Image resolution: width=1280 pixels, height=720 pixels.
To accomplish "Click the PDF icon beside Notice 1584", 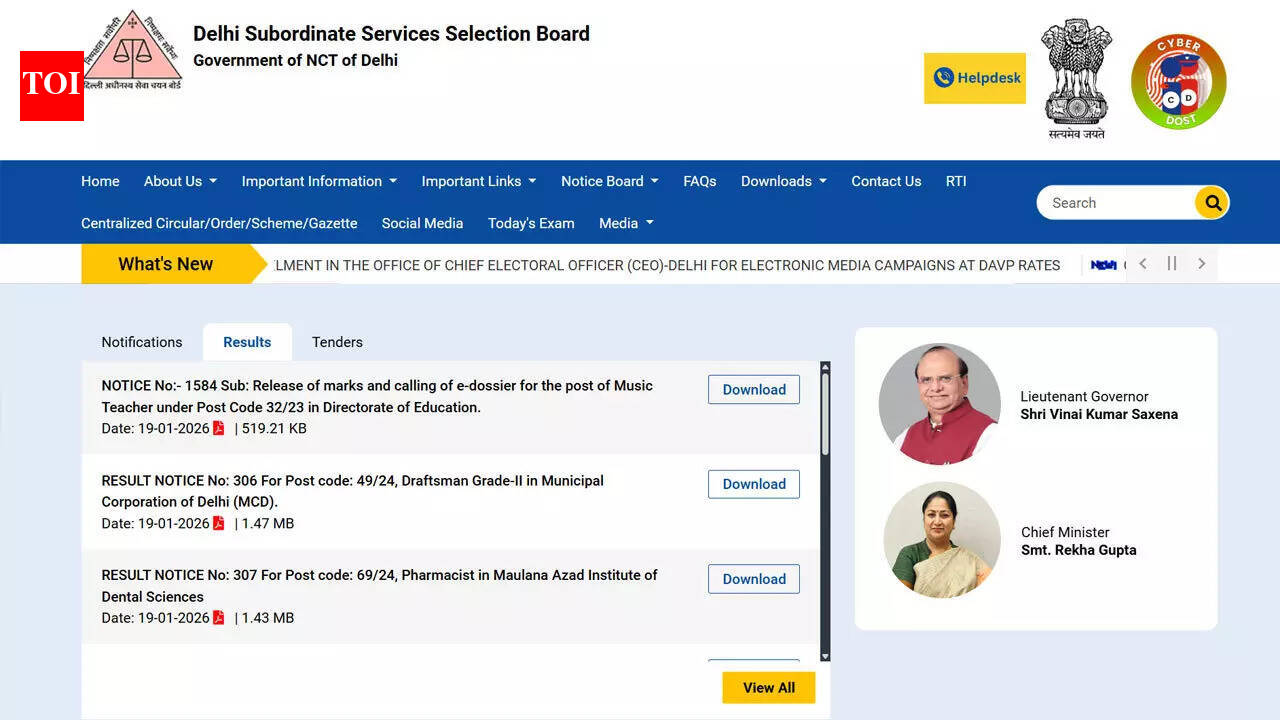I will 219,428.
